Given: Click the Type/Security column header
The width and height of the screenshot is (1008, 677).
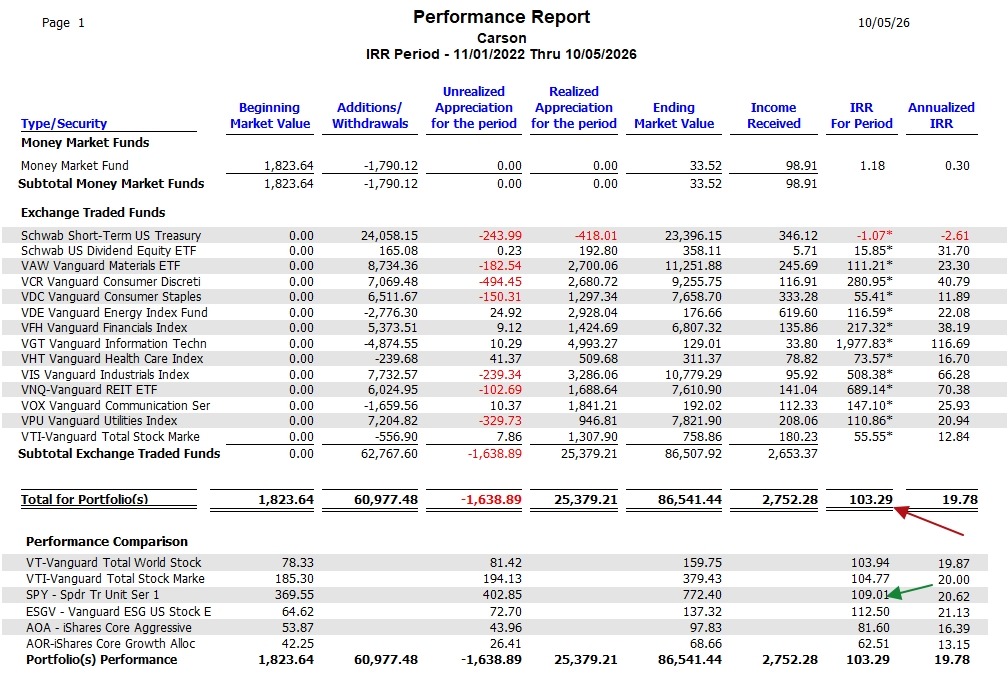Looking at the screenshot, I should pos(64,123).
